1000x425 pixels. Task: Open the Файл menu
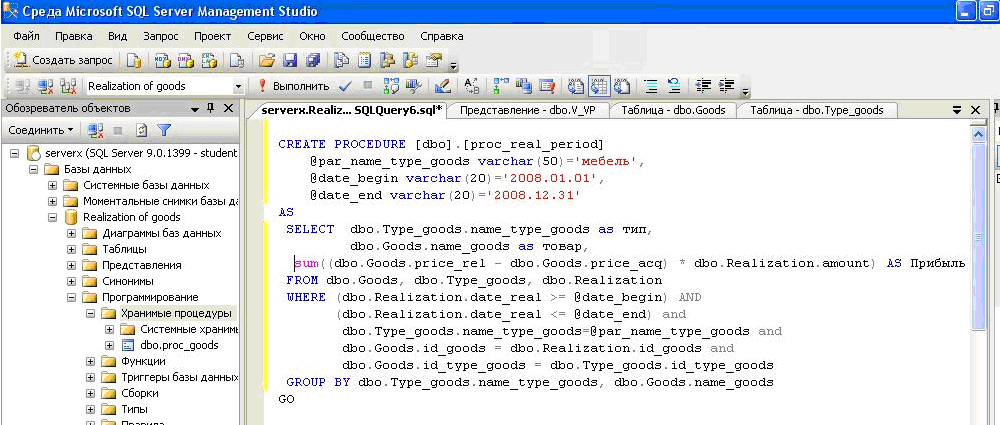coord(27,36)
